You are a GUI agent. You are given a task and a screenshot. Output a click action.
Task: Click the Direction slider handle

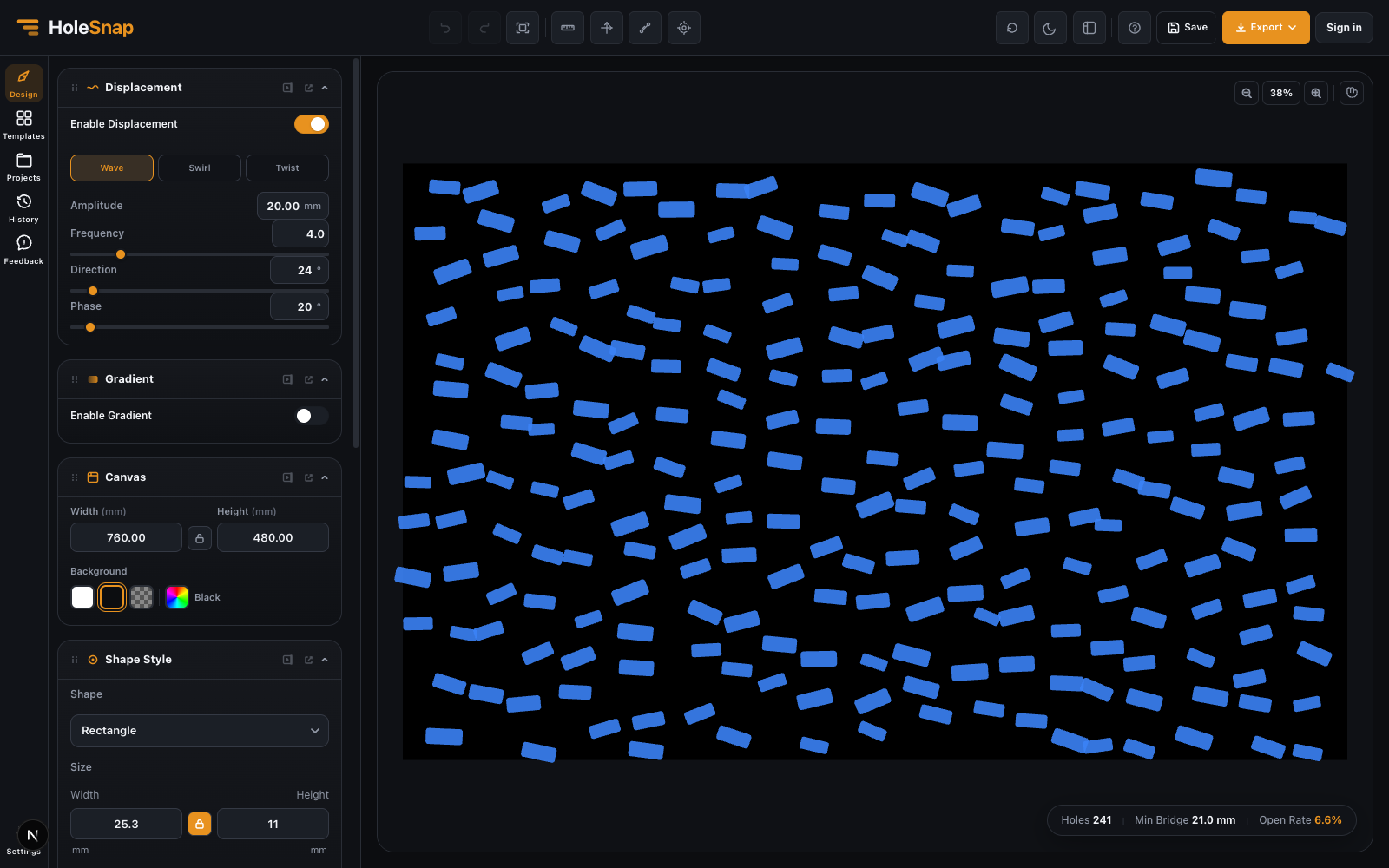coord(93,291)
